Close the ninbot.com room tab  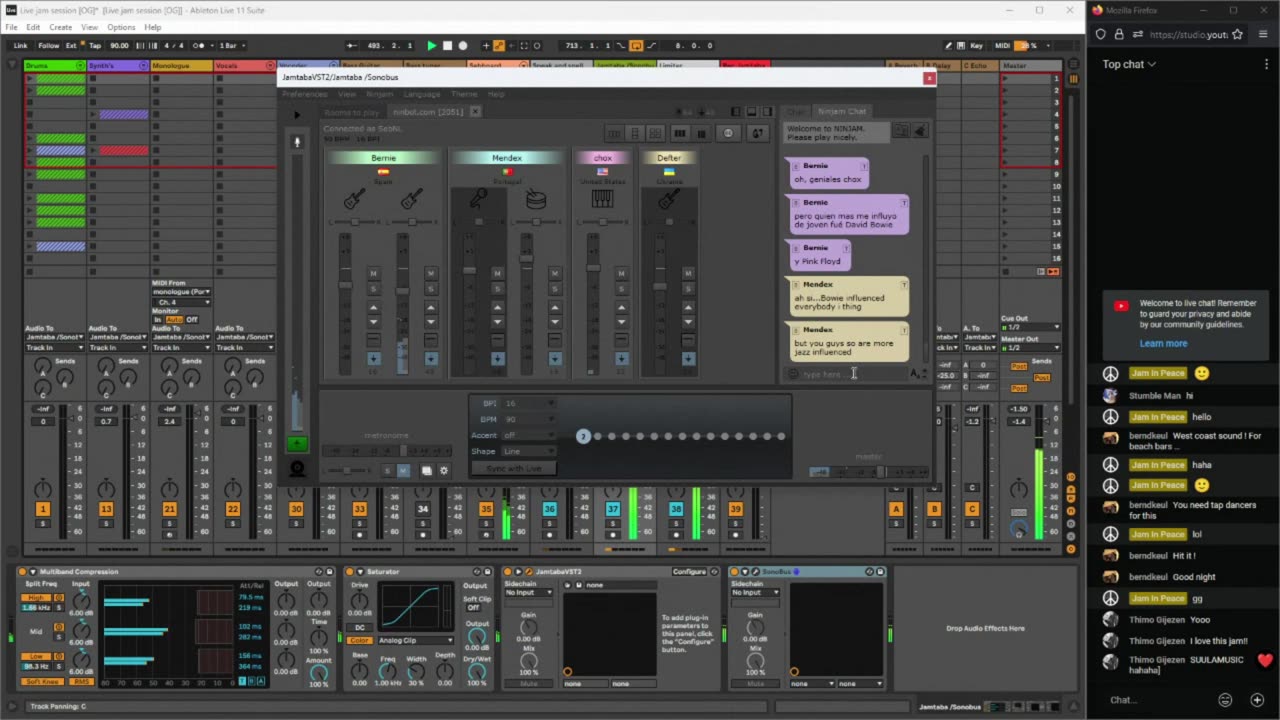click(x=475, y=112)
